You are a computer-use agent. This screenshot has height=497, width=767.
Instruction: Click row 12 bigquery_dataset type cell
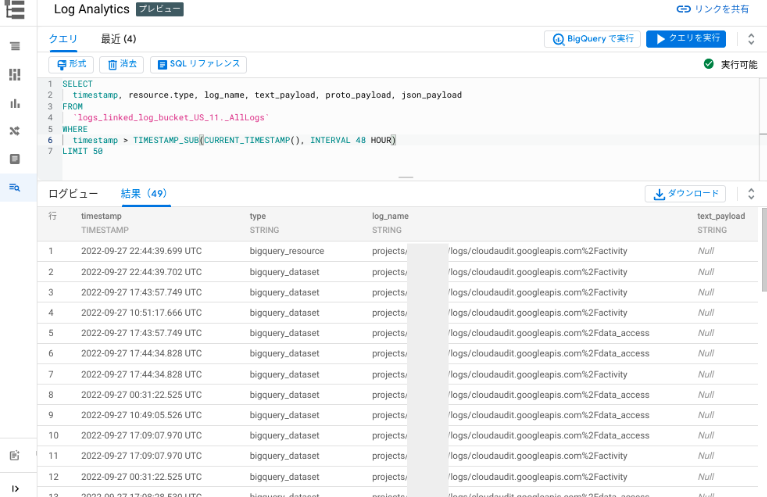[284, 476]
